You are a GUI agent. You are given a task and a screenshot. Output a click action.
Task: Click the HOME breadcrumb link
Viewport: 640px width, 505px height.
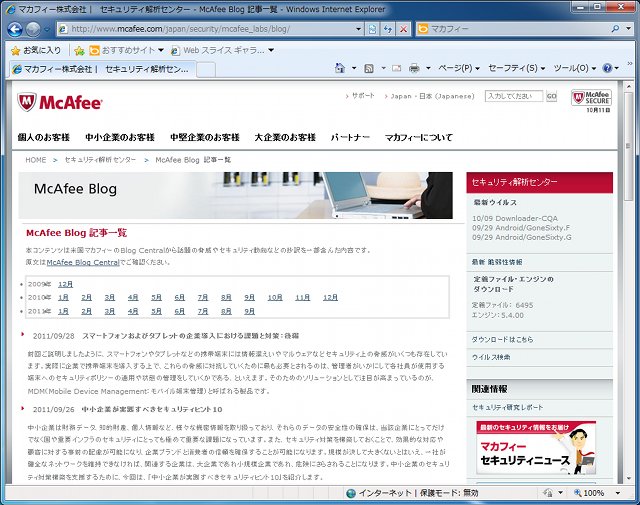pyautogui.click(x=36, y=160)
